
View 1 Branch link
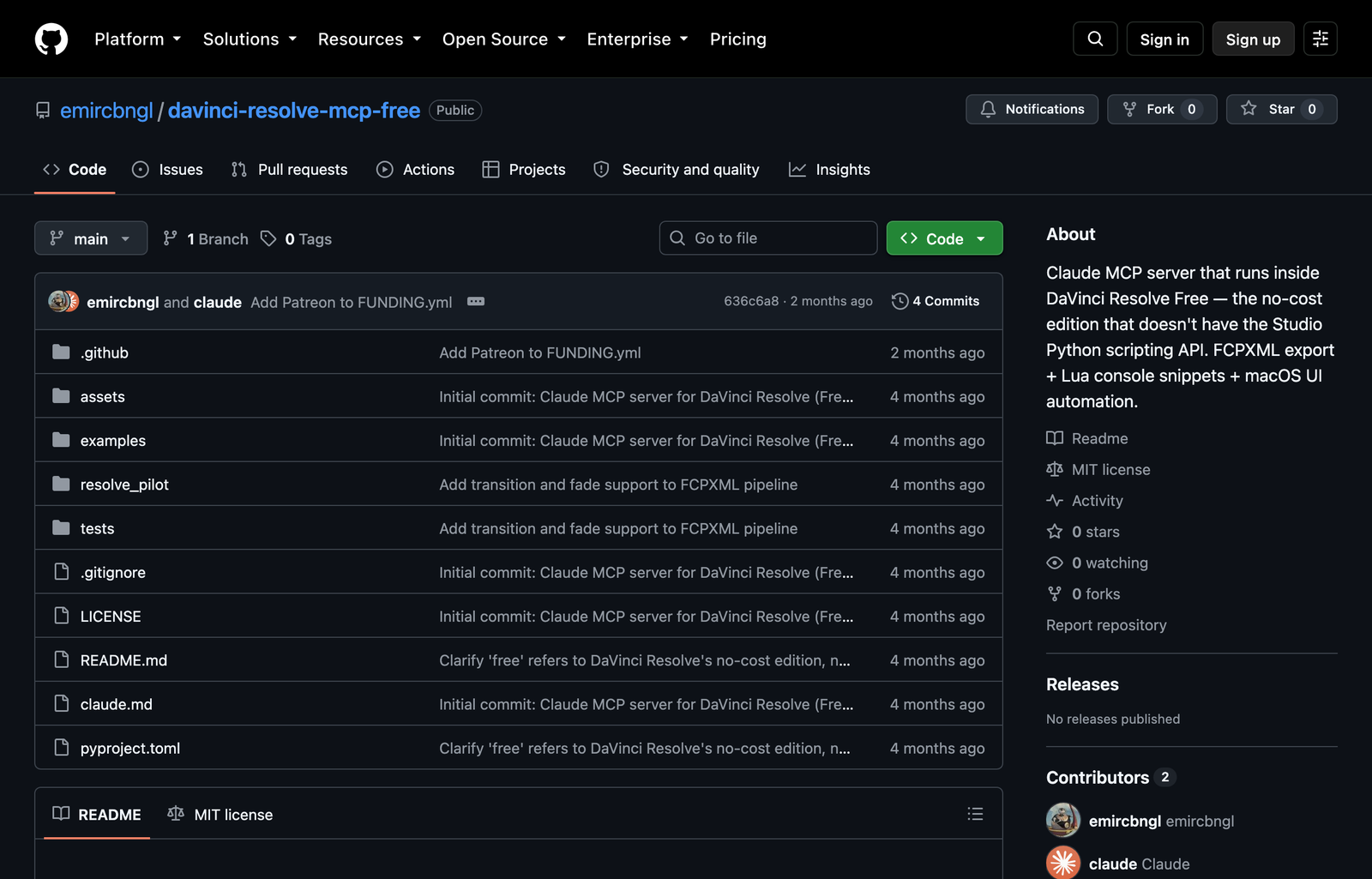click(206, 238)
